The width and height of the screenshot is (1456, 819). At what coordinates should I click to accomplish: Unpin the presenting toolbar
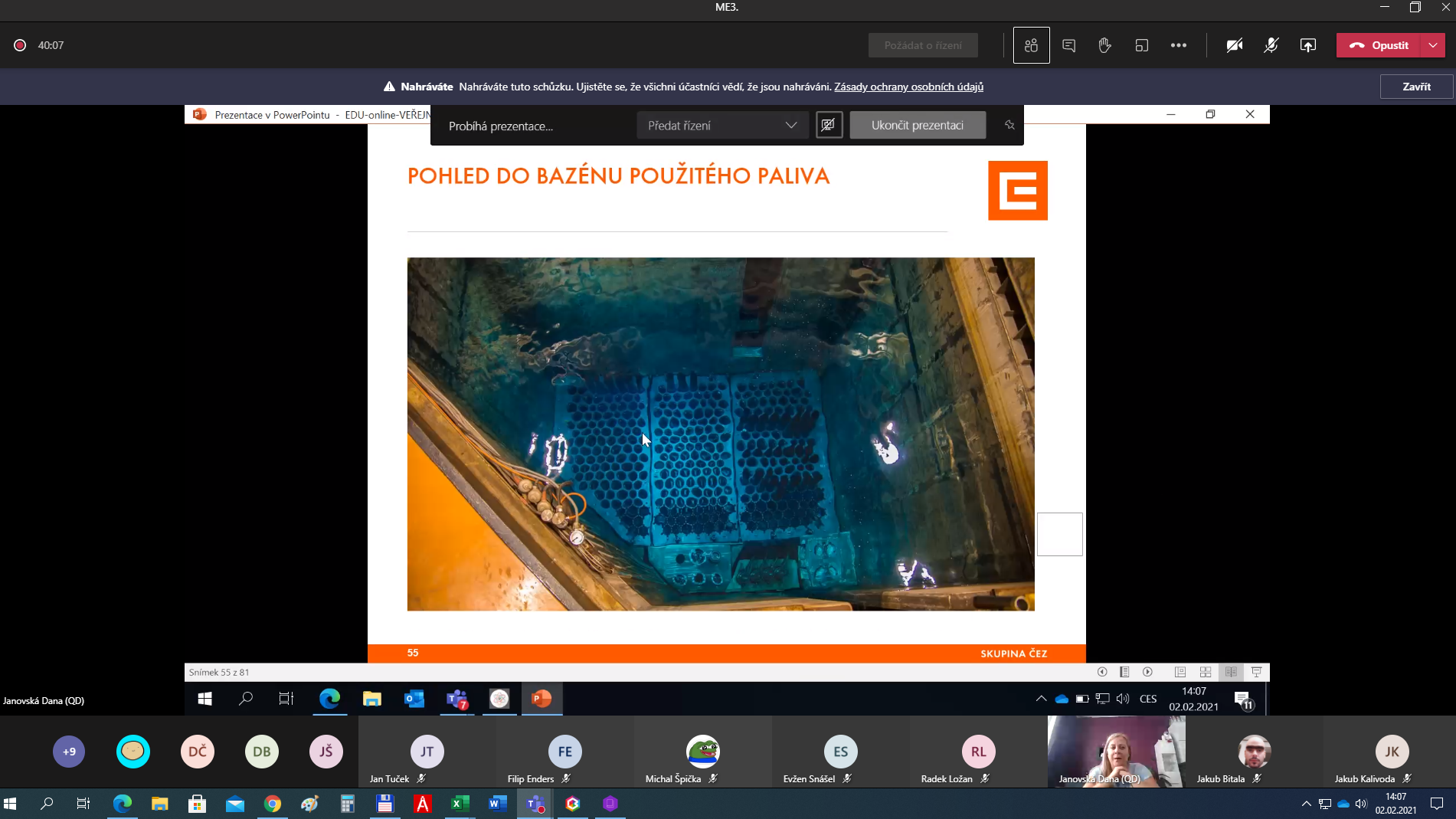pyautogui.click(x=1009, y=125)
